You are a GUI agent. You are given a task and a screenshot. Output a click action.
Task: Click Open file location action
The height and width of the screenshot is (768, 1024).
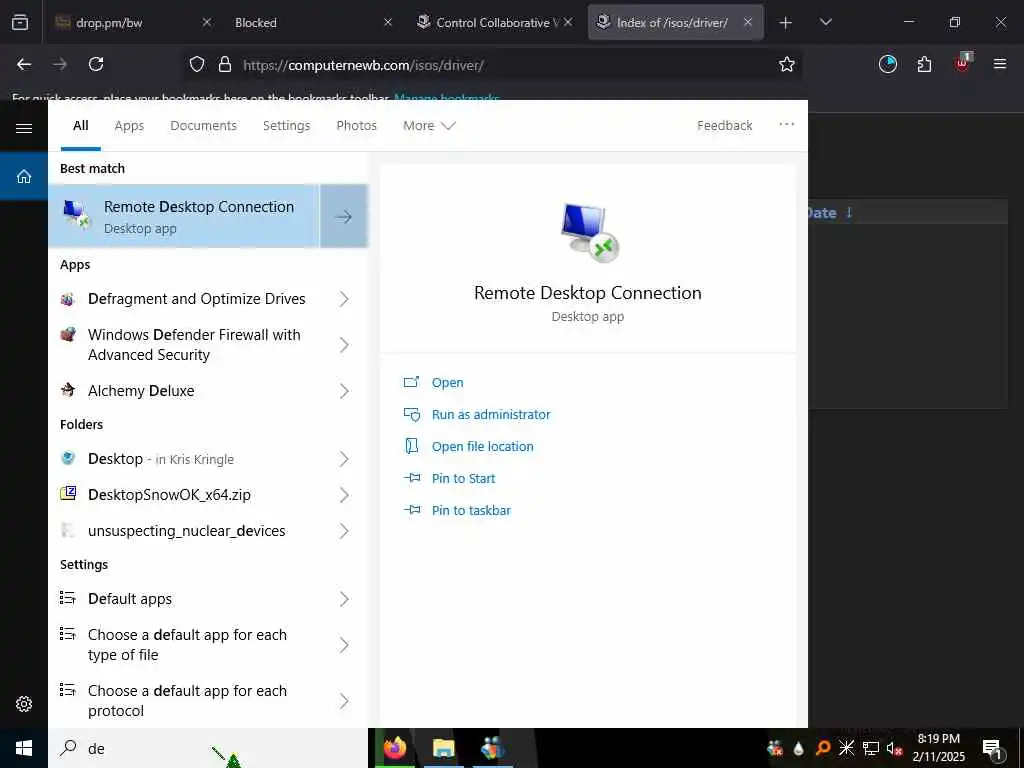tap(483, 447)
